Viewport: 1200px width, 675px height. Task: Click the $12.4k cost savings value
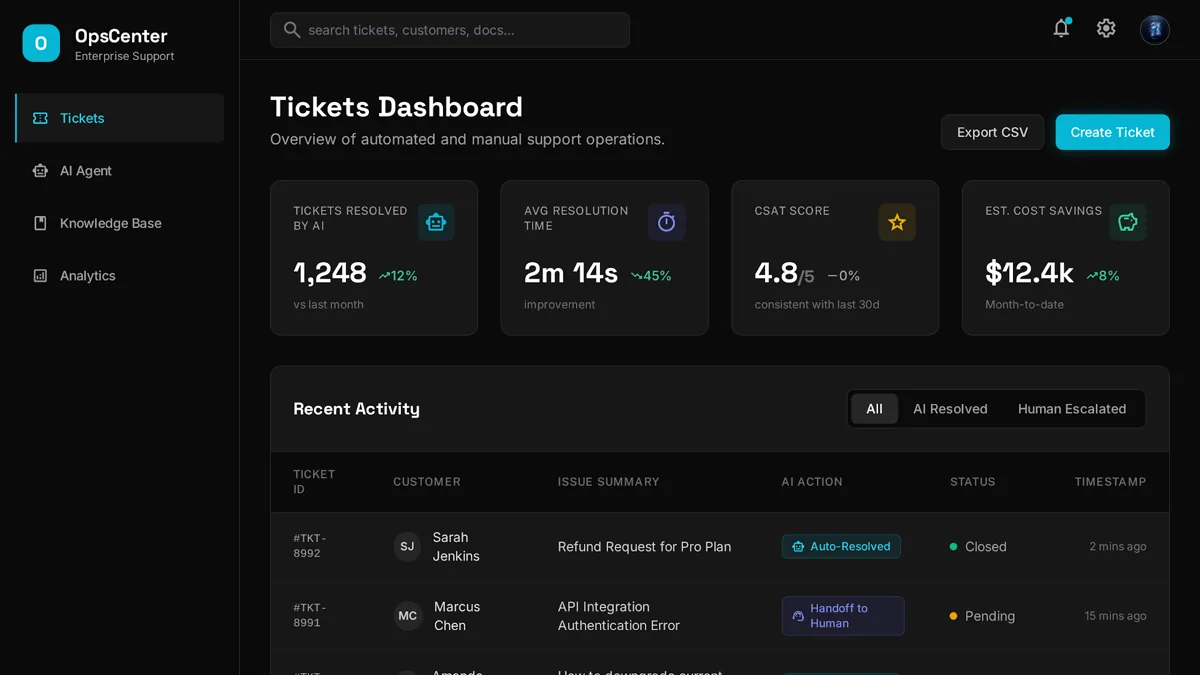coord(1029,273)
